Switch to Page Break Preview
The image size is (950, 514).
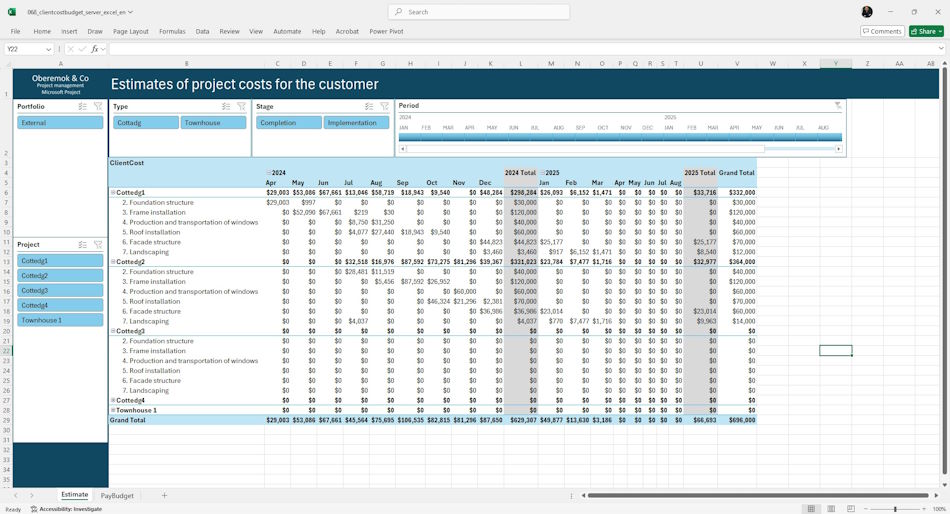coord(851,509)
